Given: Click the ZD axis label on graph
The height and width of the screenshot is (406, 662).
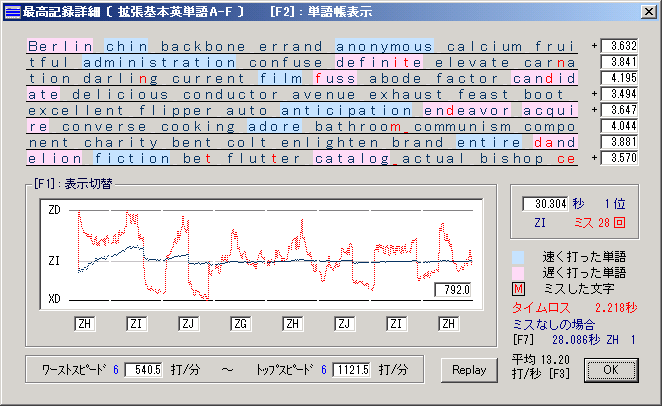Looking at the screenshot, I should (54, 210).
